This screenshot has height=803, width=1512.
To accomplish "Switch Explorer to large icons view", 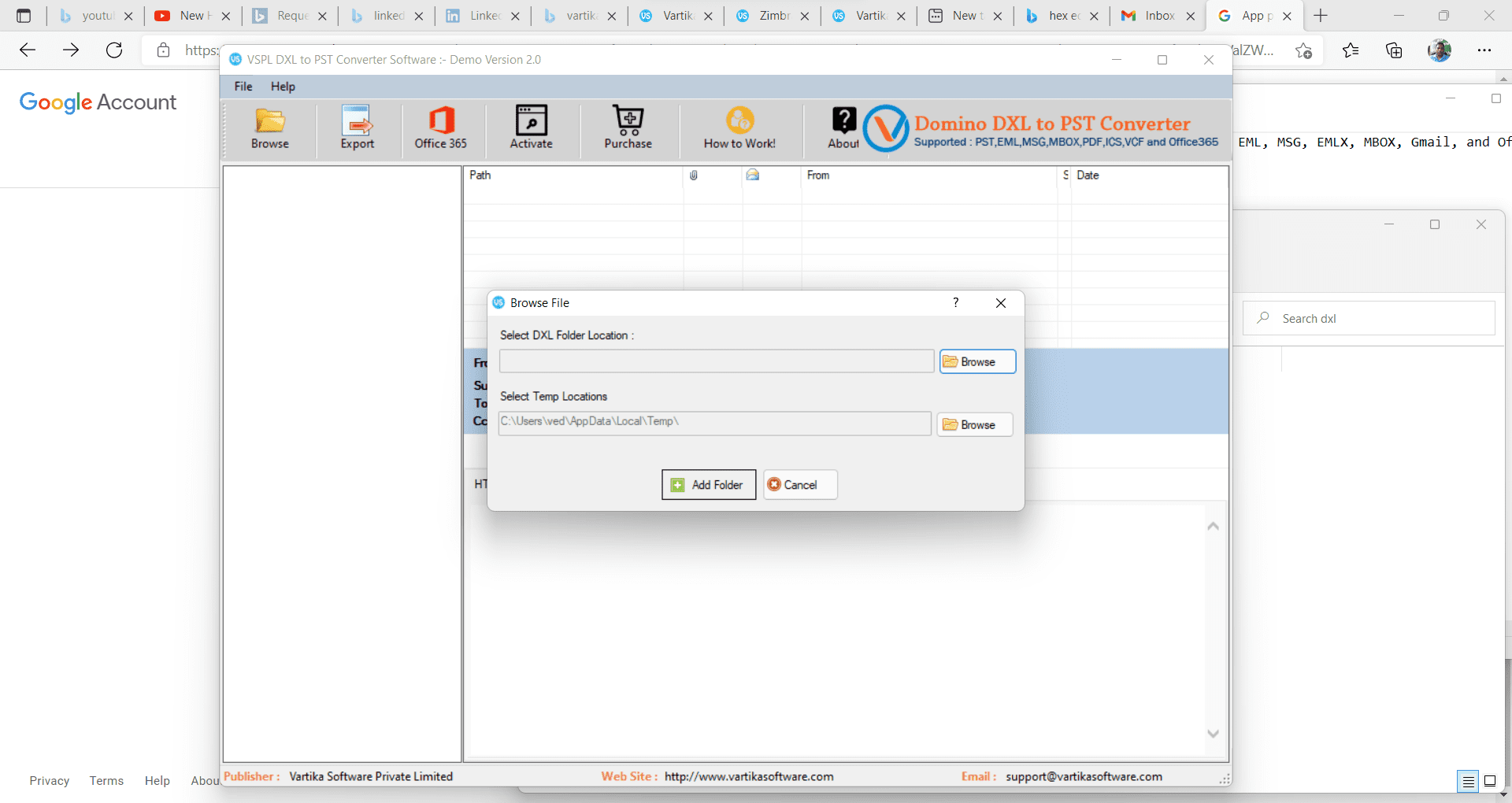I will 1490,781.
